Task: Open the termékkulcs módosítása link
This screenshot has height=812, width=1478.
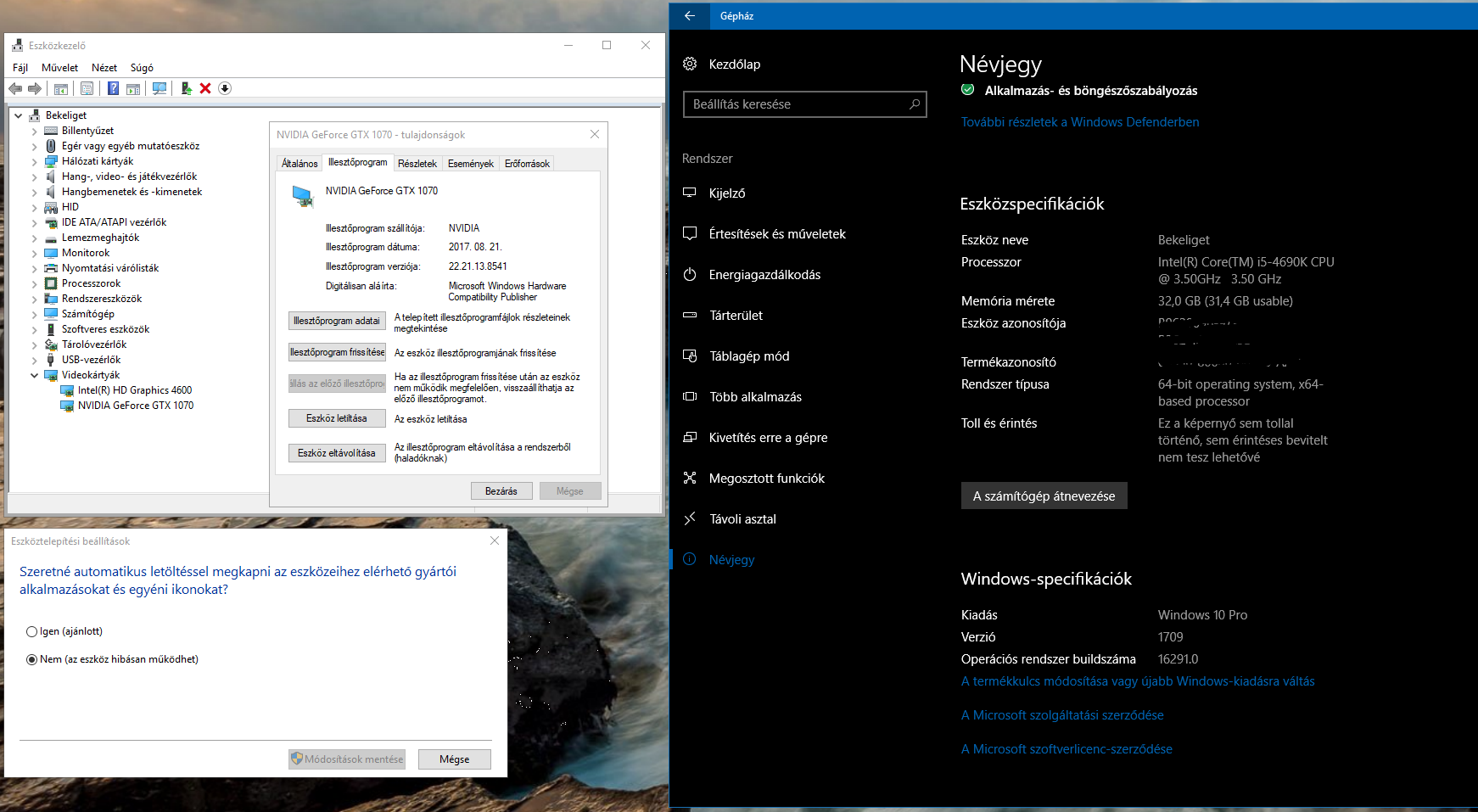Action: (x=1138, y=681)
